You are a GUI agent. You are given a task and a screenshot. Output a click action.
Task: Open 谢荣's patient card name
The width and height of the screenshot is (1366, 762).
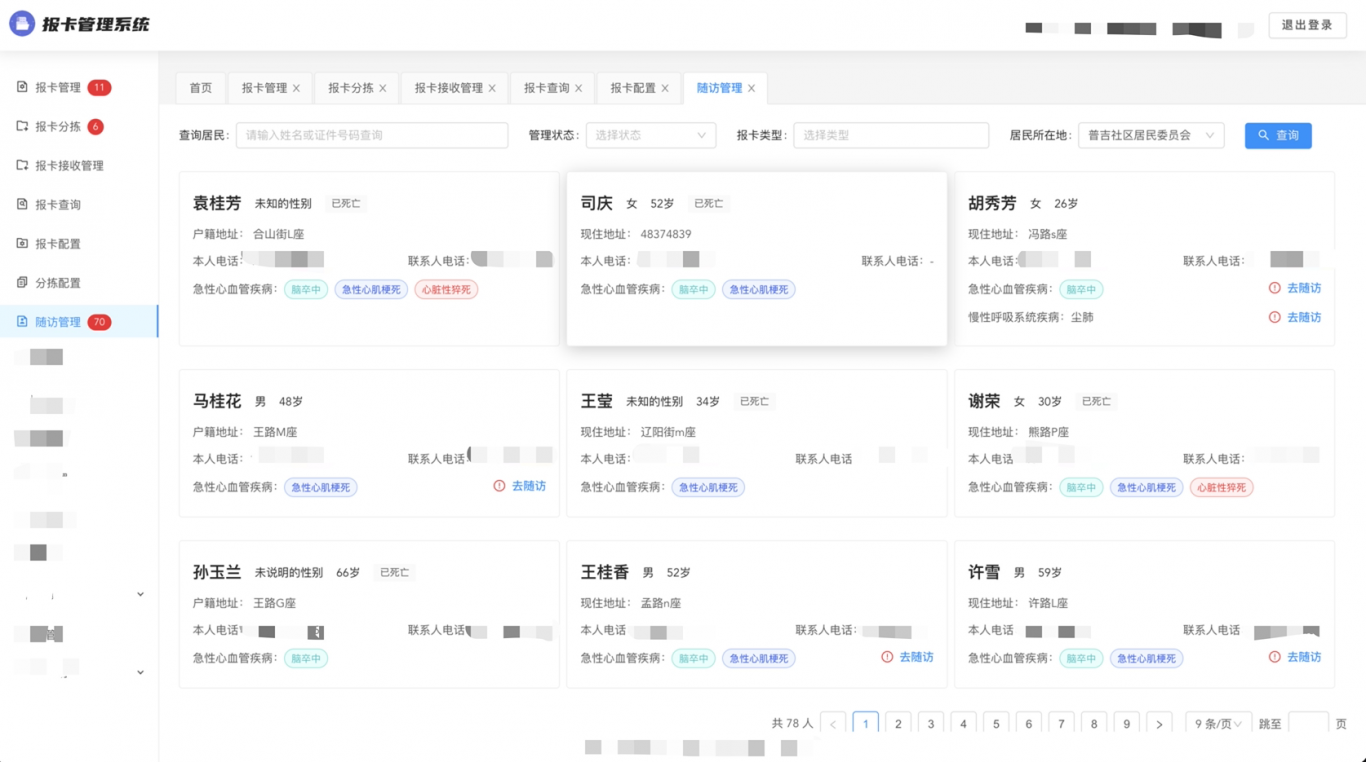pos(984,401)
